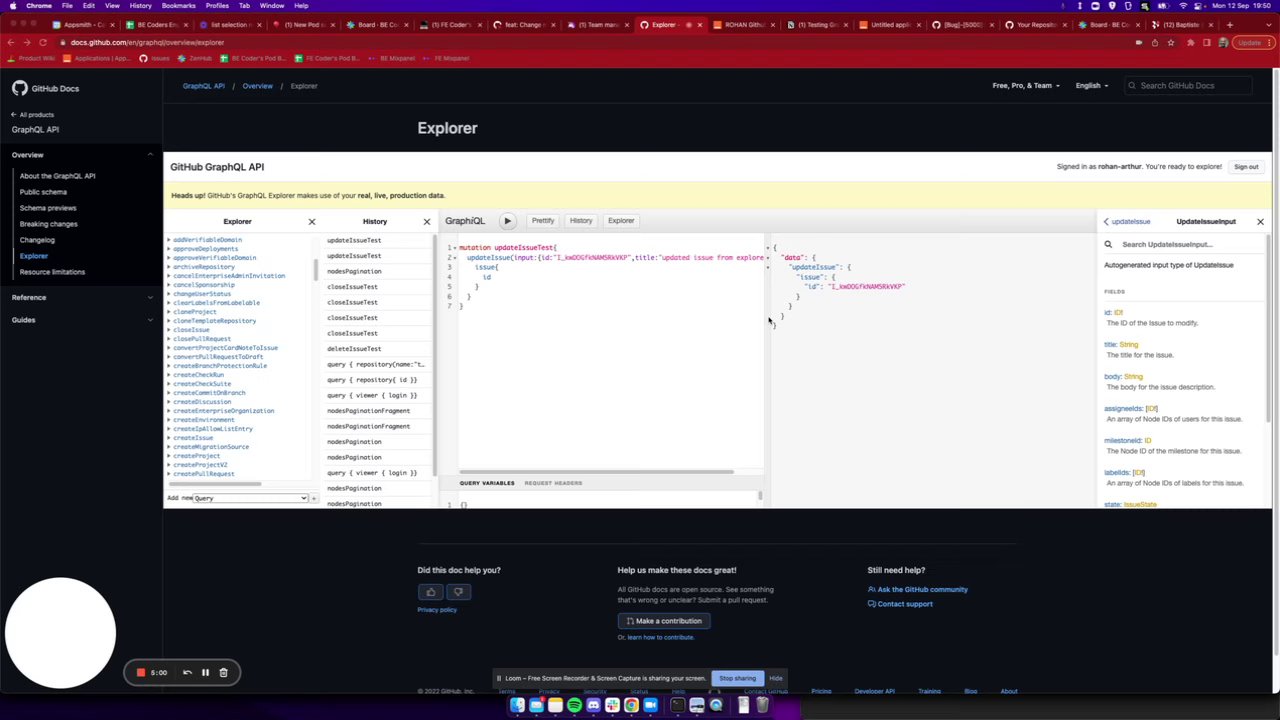Open Ask the GitHub community link
This screenshot has height=720, width=1280.
tap(918, 590)
